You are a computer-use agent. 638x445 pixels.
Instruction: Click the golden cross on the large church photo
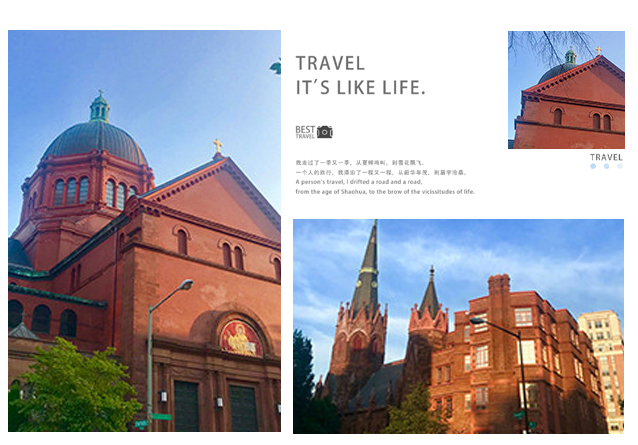click(218, 146)
